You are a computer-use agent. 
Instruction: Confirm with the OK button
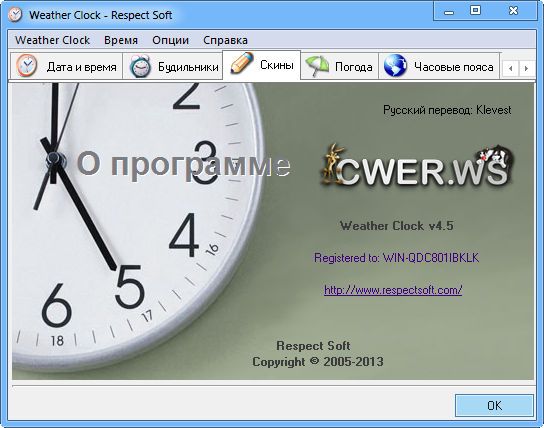click(494, 405)
